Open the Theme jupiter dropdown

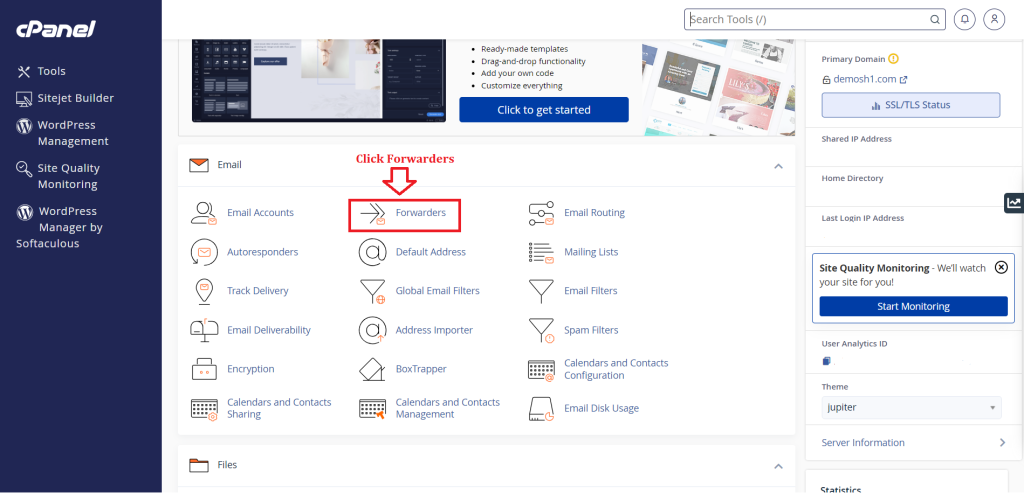click(911, 407)
